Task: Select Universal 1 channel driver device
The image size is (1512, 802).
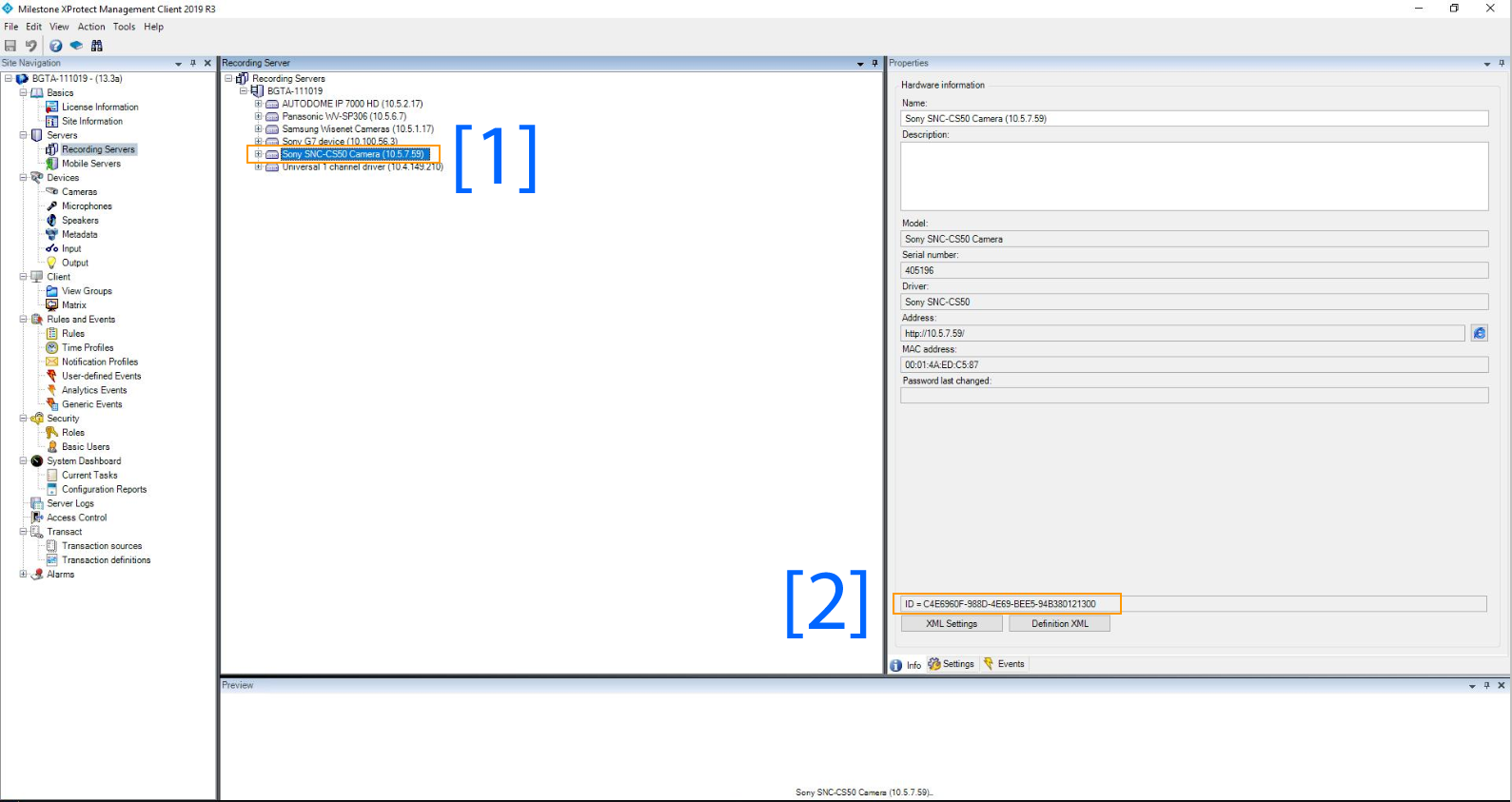Action: click(363, 166)
